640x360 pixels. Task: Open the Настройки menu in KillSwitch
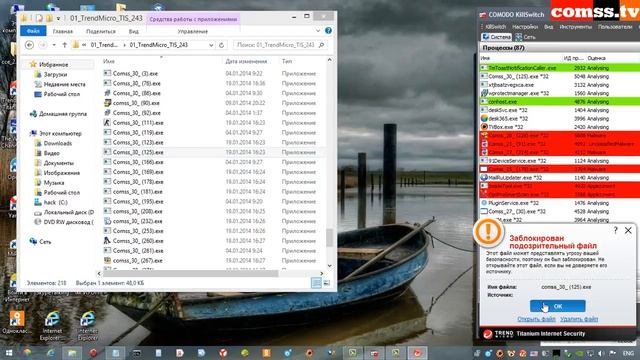point(525,27)
